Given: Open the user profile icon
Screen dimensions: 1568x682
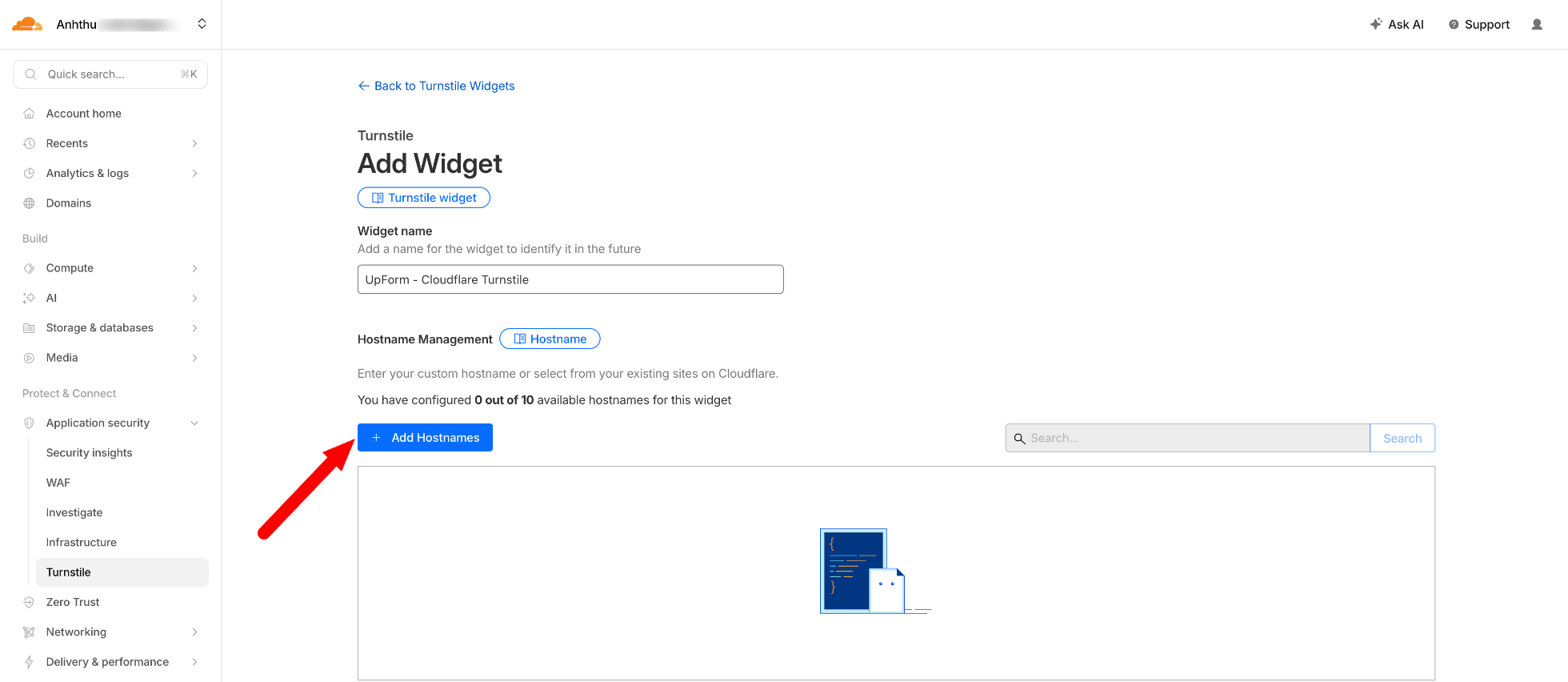Looking at the screenshot, I should (x=1537, y=25).
